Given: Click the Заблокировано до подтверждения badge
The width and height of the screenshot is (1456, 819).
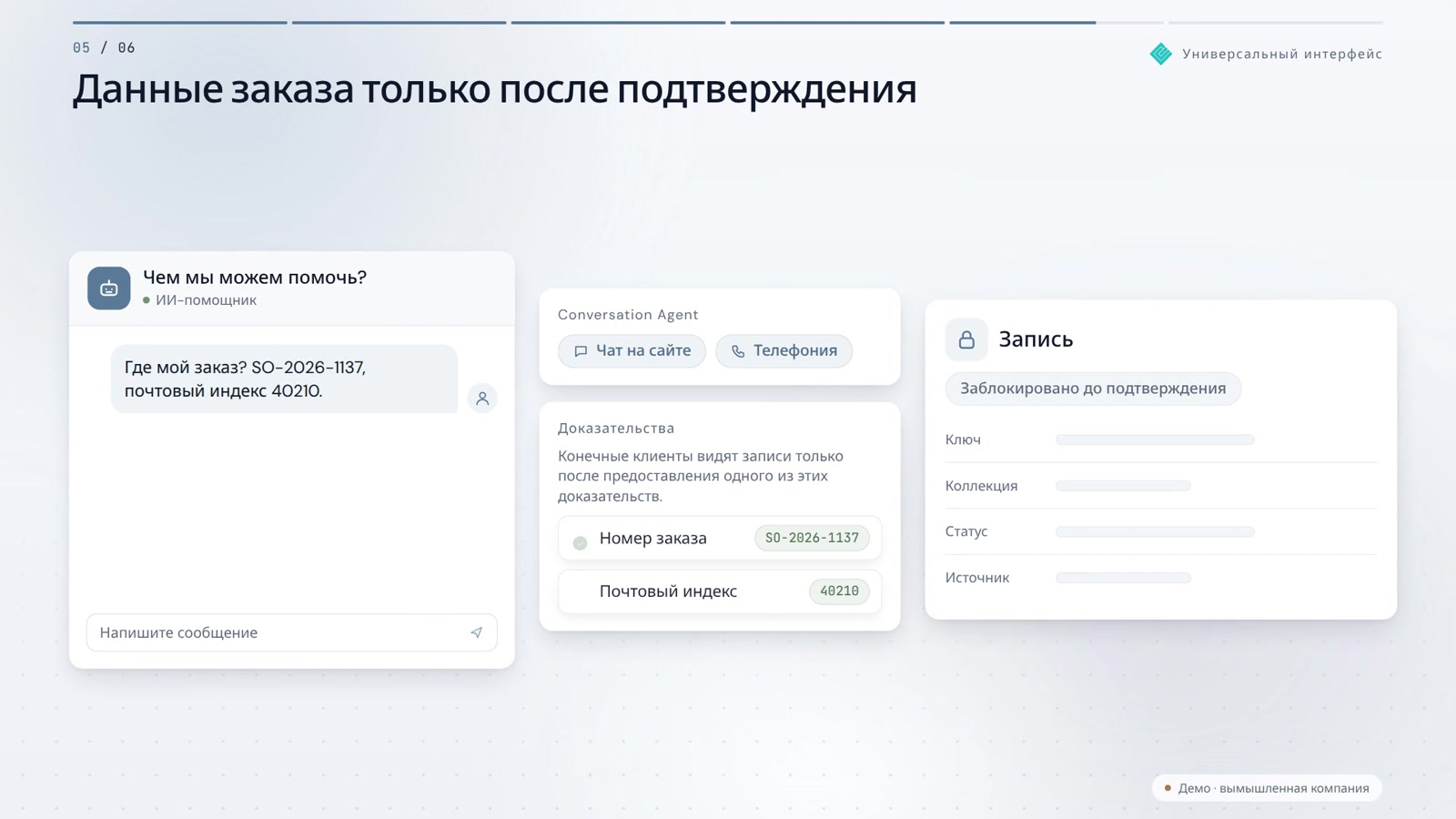Looking at the screenshot, I should point(1093,389).
